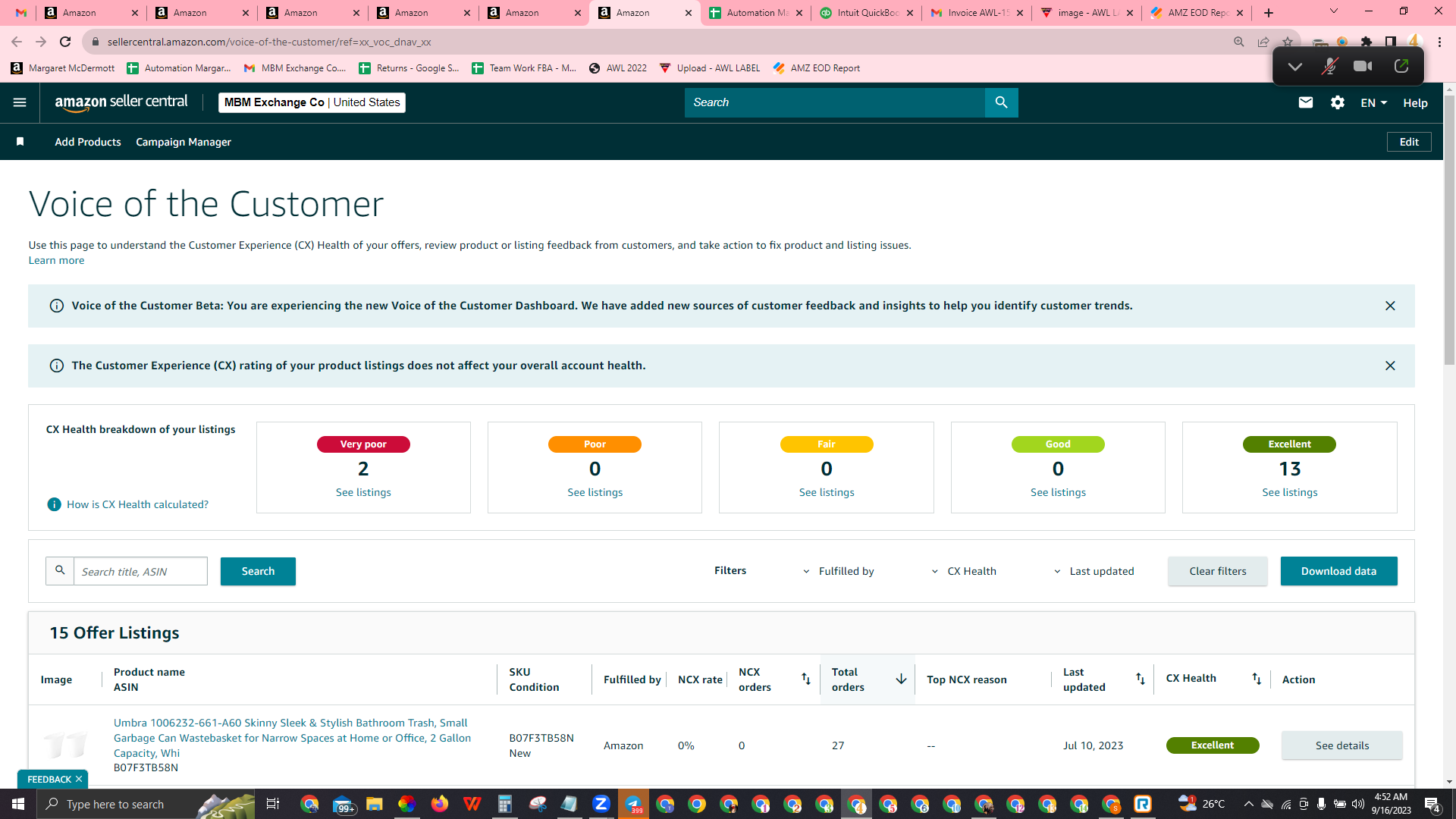Open the Seller Central hamburger menu

click(x=20, y=102)
